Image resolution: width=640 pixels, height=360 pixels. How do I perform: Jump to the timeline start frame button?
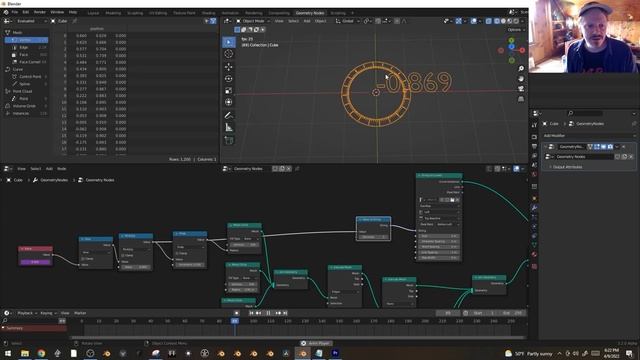point(251,313)
